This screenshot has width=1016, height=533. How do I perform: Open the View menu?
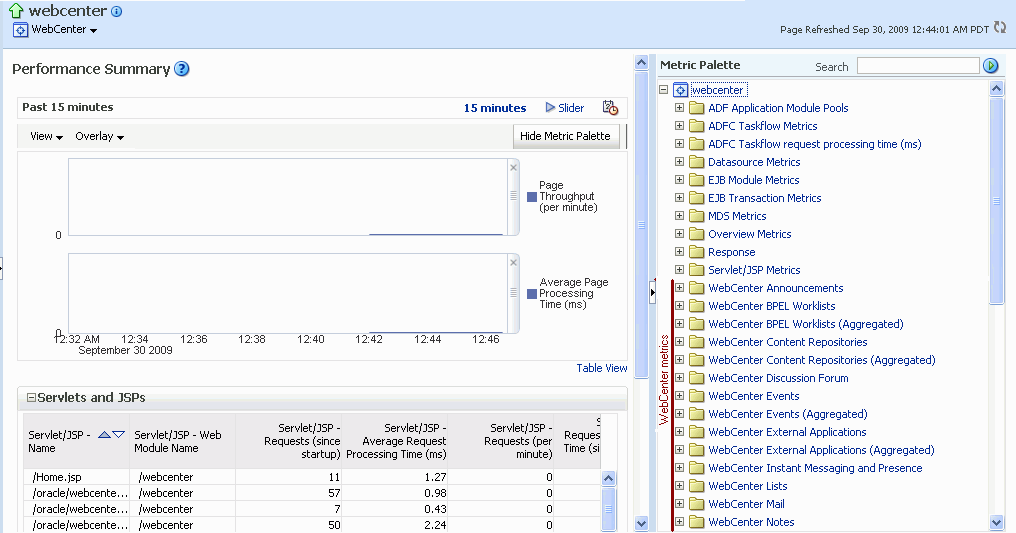(x=46, y=137)
